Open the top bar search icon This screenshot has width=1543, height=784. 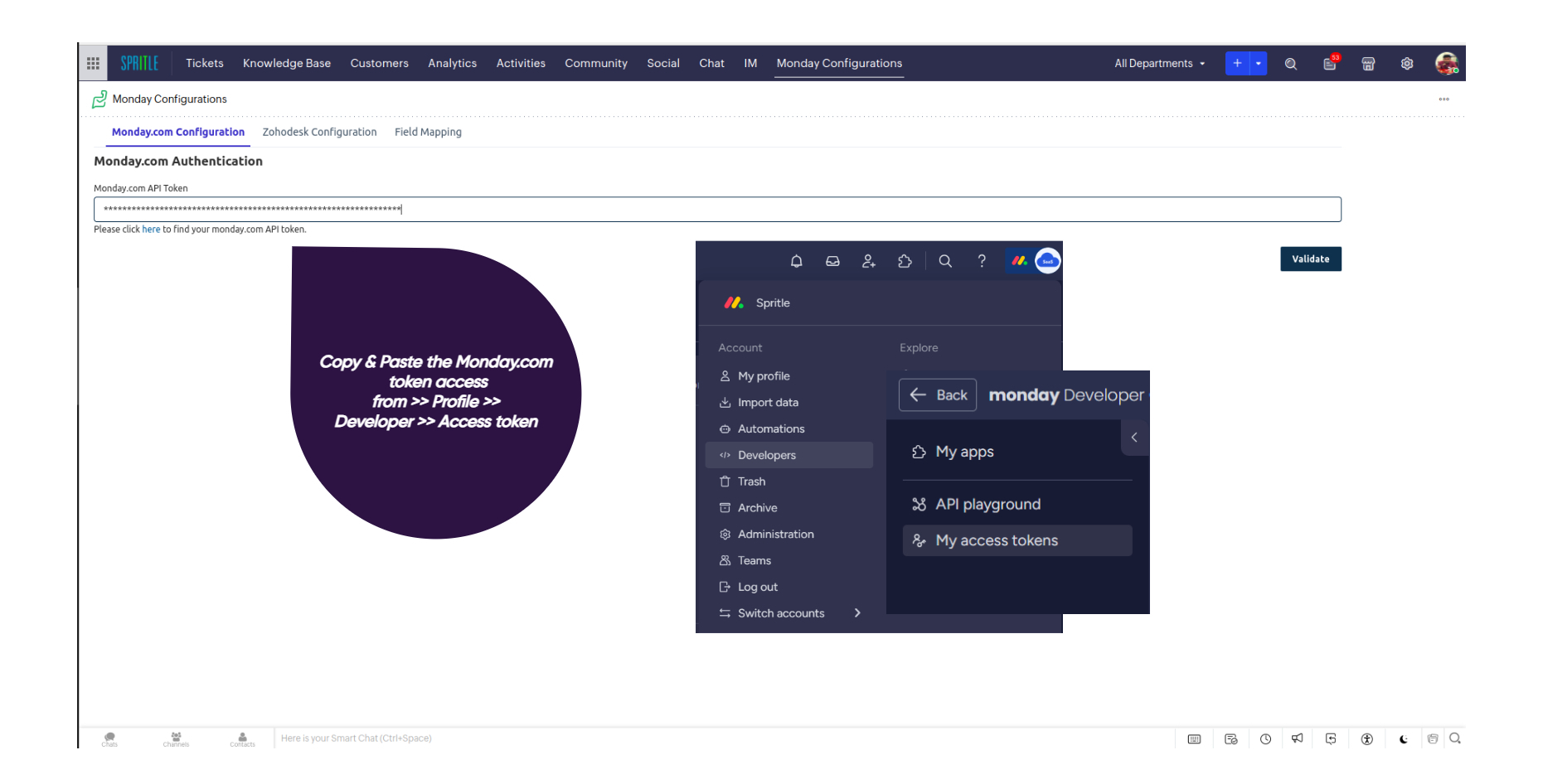click(1291, 64)
